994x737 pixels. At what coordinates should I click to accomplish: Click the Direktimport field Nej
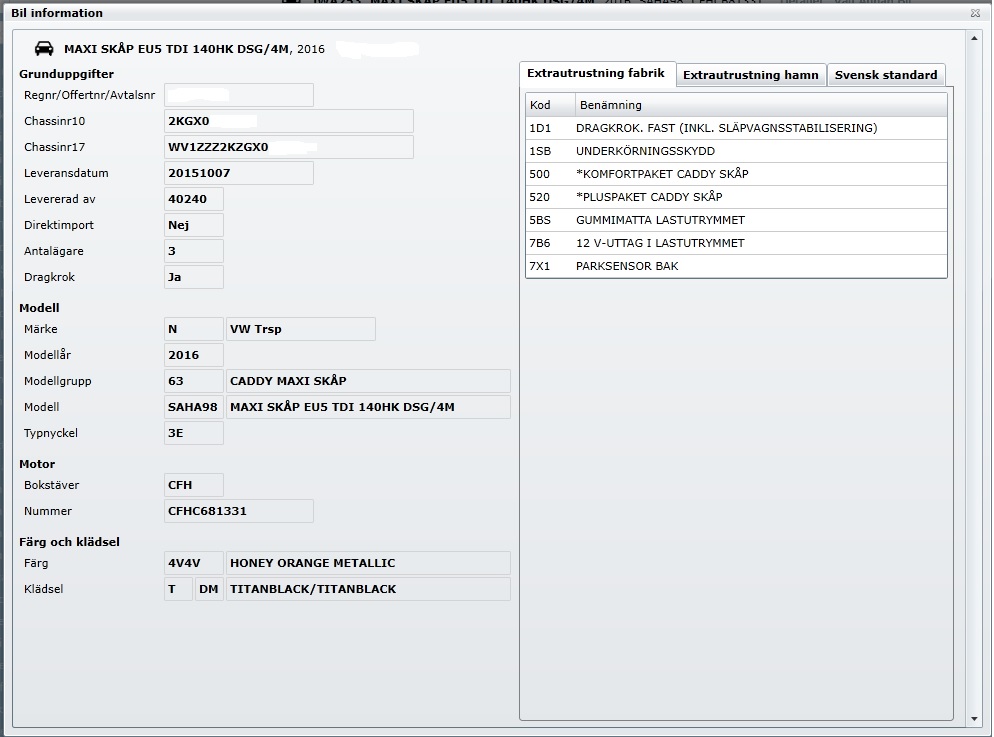pyautogui.click(x=193, y=225)
